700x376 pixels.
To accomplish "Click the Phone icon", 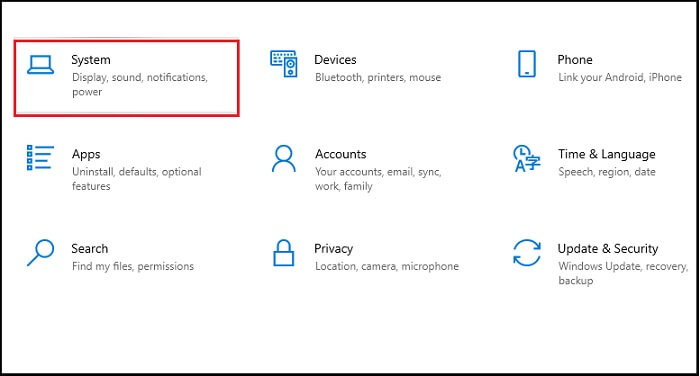I will (x=527, y=64).
